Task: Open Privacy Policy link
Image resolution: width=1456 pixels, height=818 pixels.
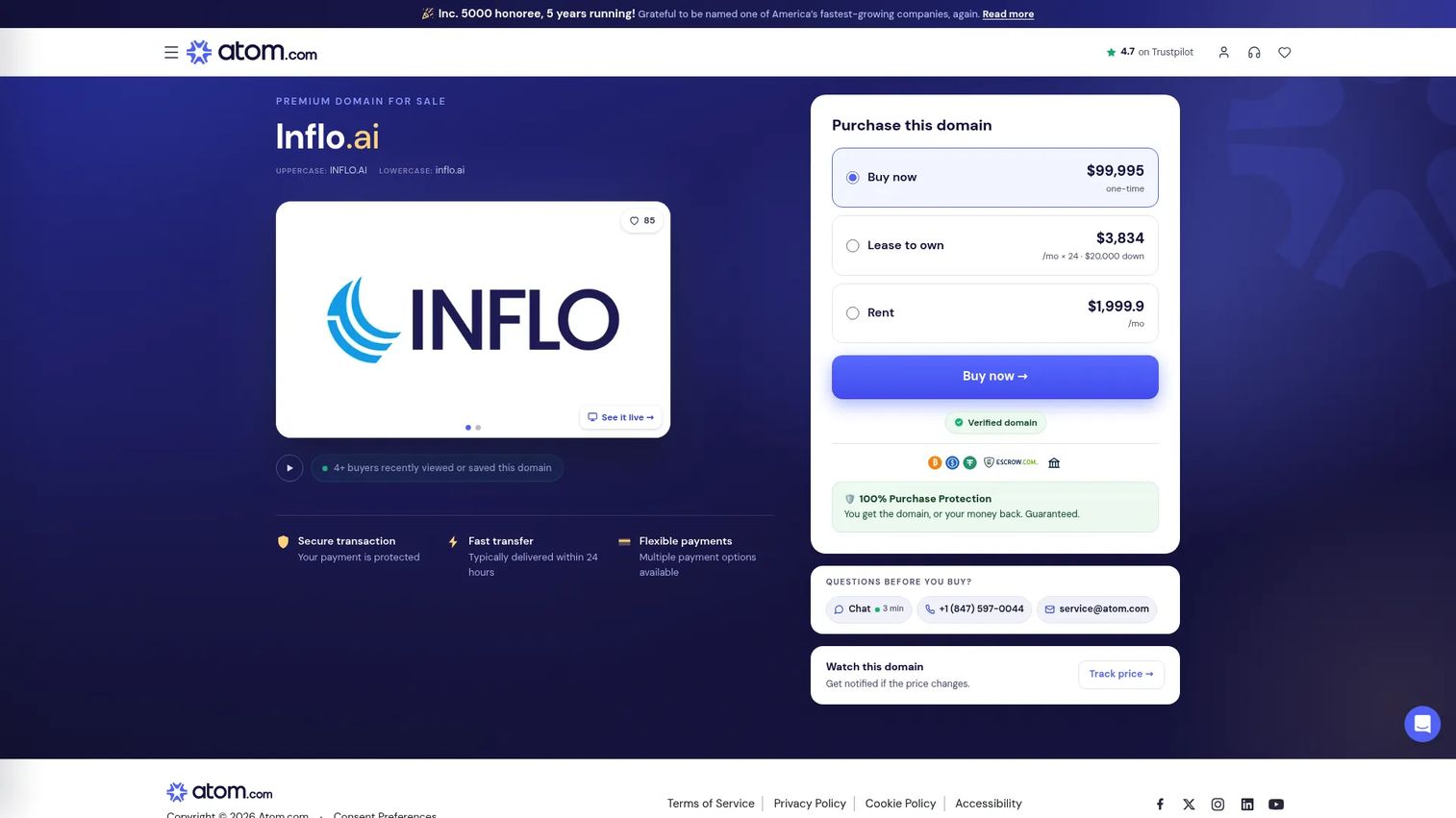Action: (810, 804)
